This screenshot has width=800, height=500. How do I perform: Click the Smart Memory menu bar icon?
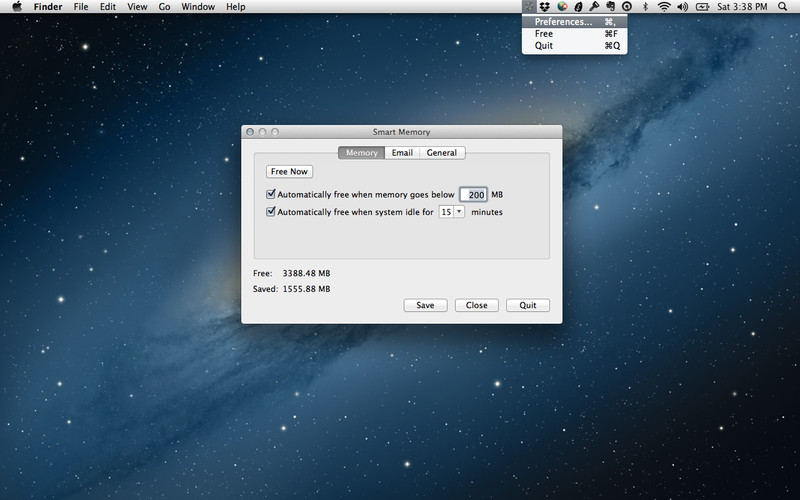(529, 7)
